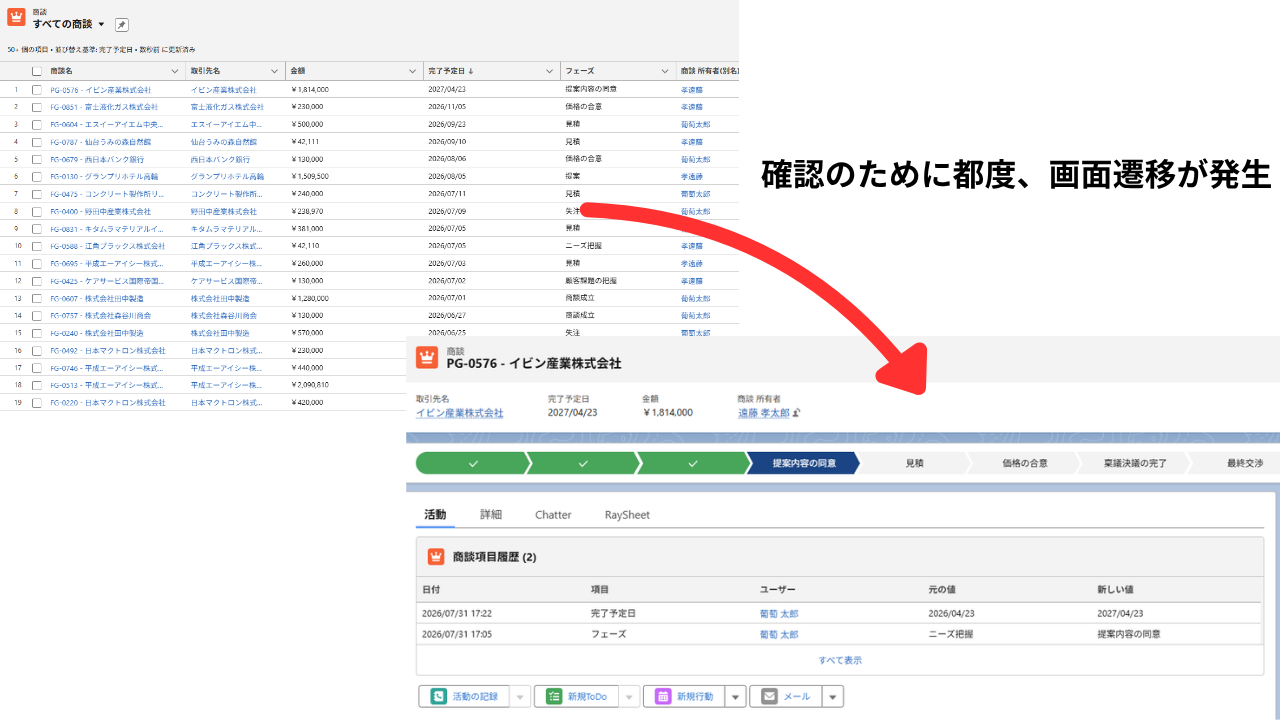Click history date 2026/07/31 17:22
The image size is (1280, 720).
pyautogui.click(x=457, y=614)
